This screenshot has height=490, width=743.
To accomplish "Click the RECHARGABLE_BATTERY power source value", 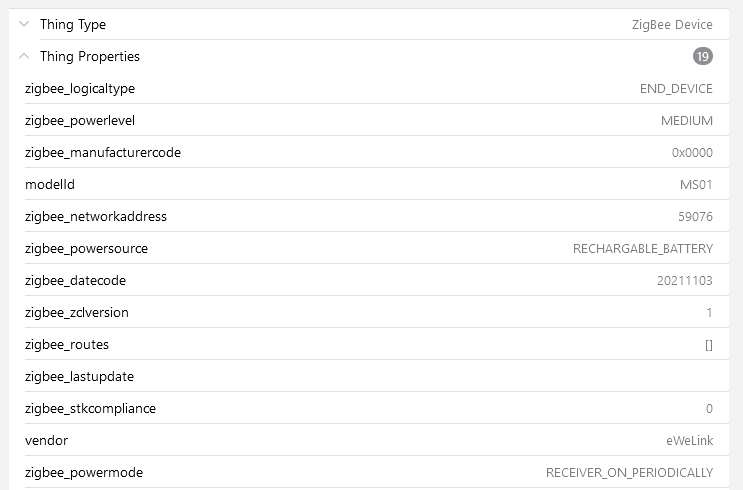I will [643, 249].
